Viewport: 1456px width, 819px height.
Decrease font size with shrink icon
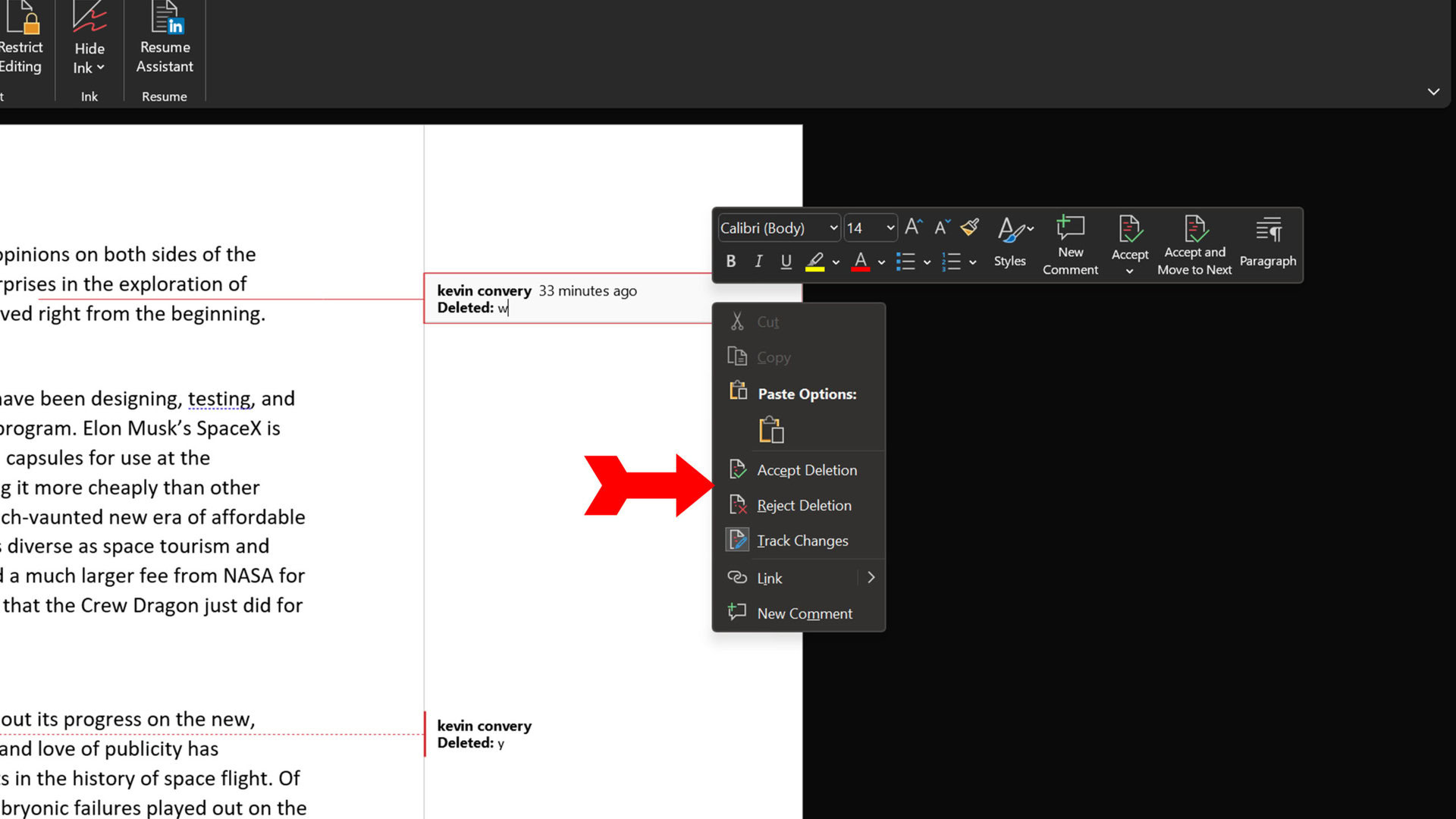[x=941, y=227]
